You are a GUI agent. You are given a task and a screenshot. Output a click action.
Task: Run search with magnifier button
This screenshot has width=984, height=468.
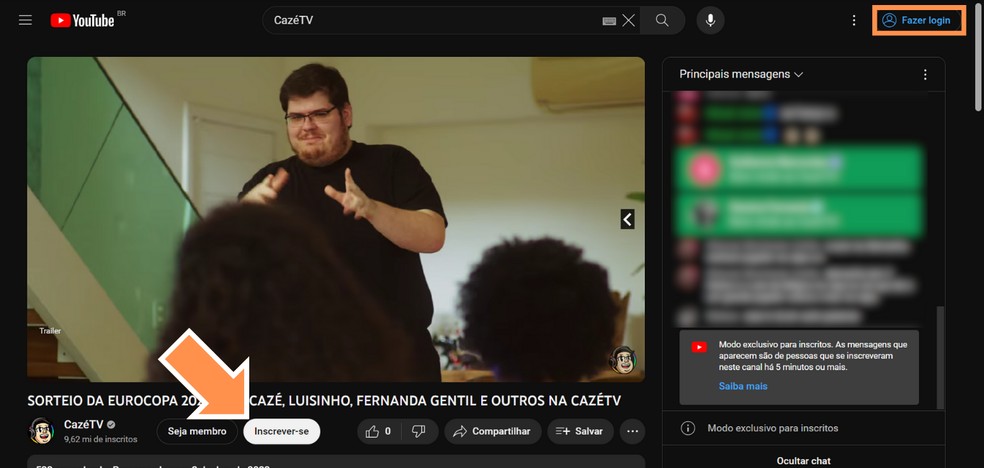662,20
